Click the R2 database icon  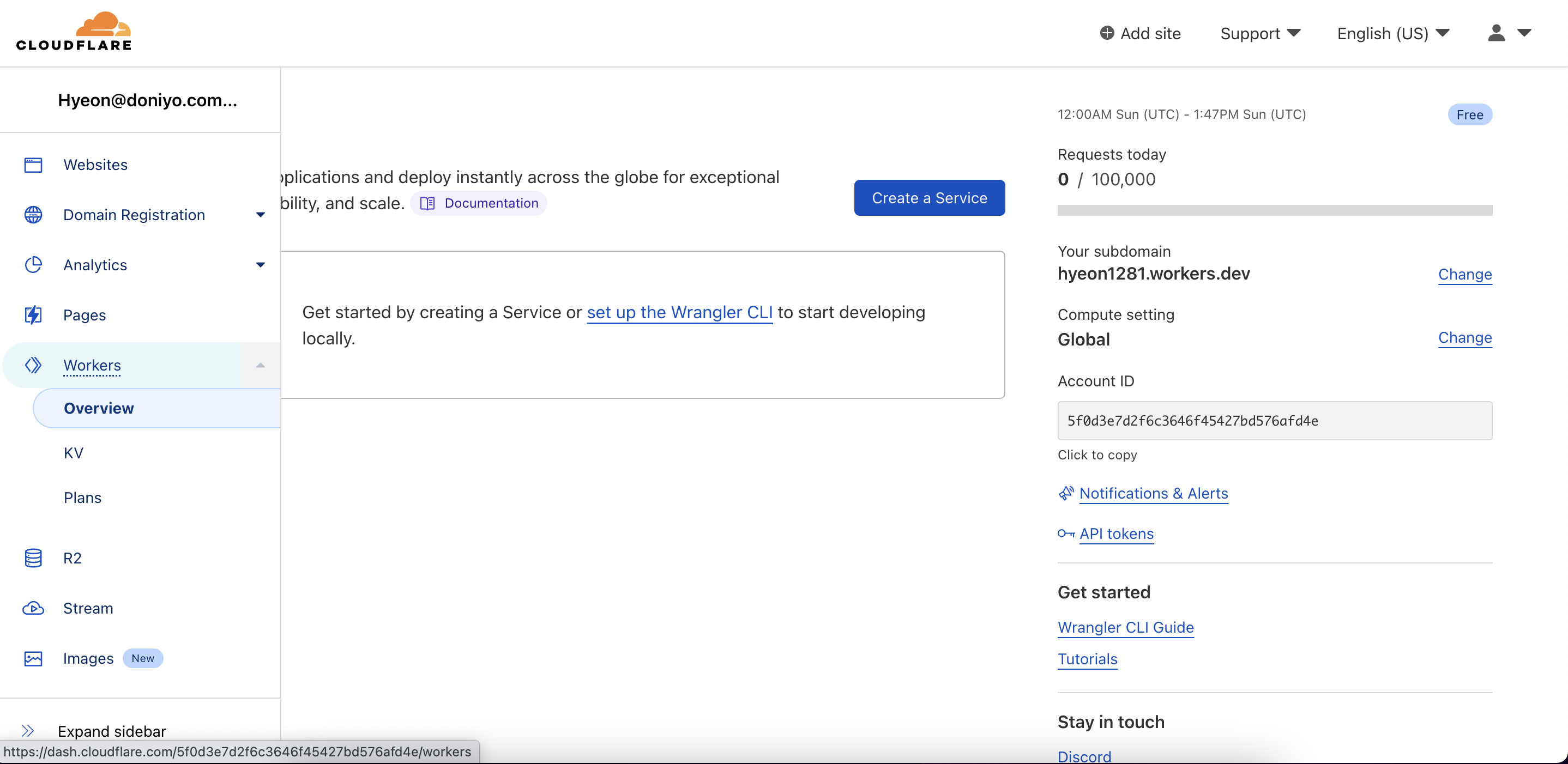[33, 558]
